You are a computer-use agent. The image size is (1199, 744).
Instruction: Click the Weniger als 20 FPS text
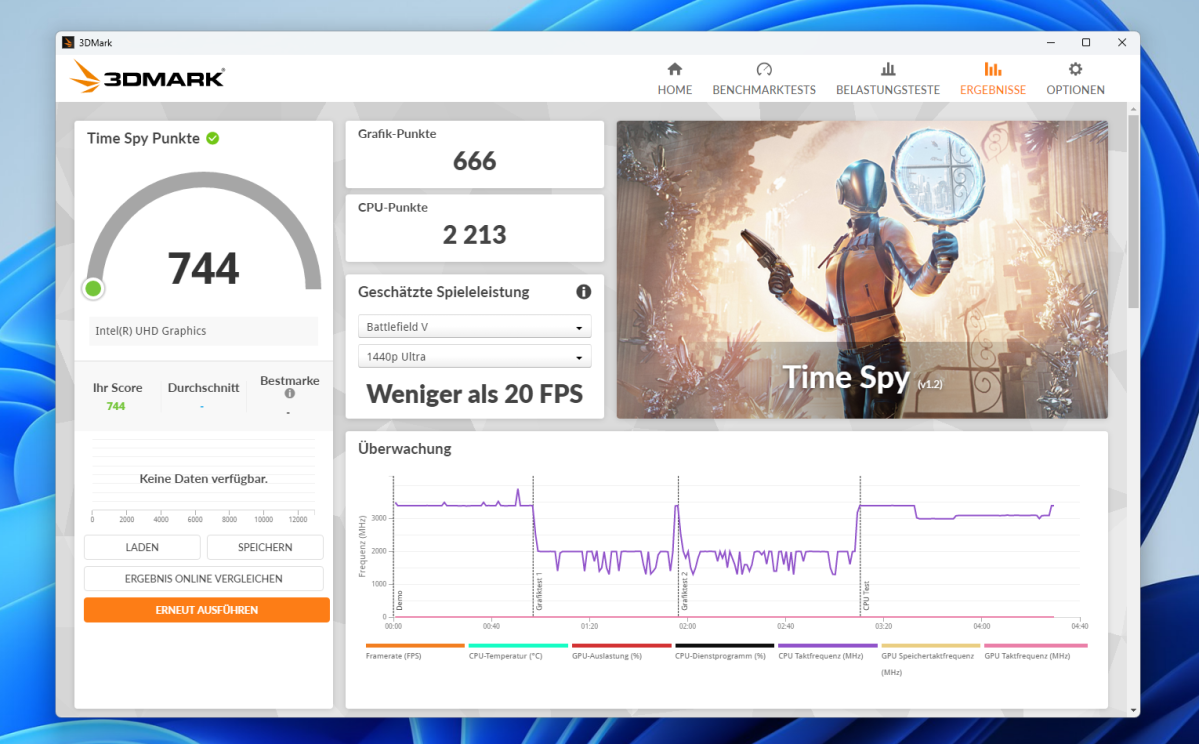click(474, 394)
